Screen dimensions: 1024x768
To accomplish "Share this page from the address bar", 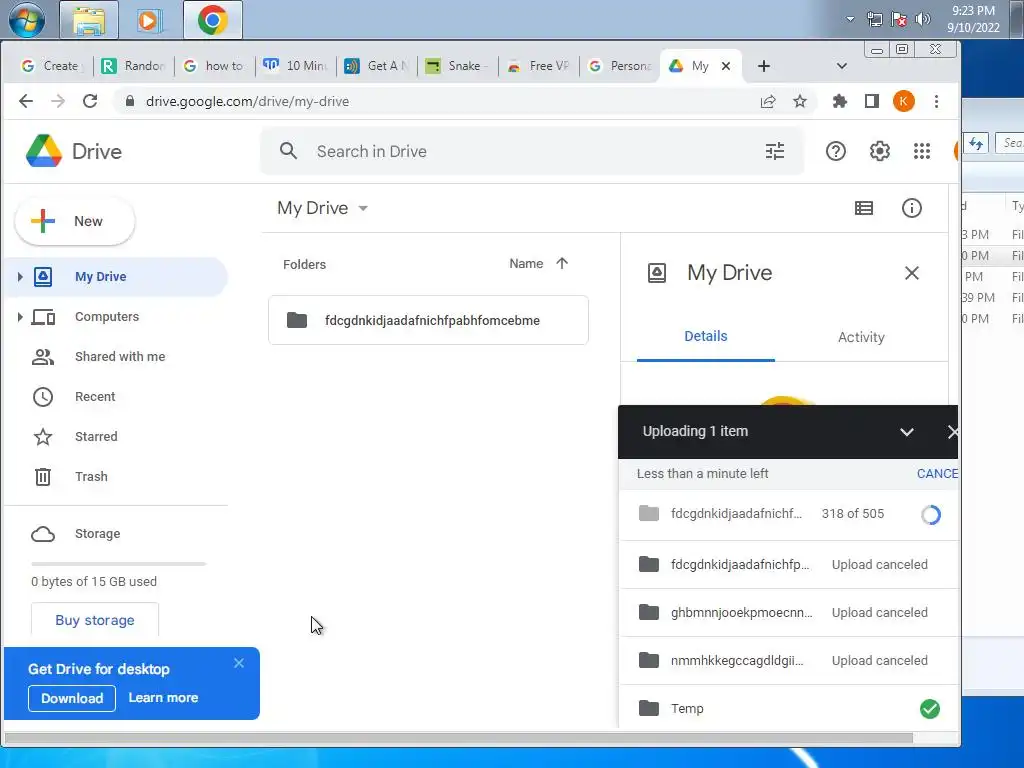I will [768, 101].
